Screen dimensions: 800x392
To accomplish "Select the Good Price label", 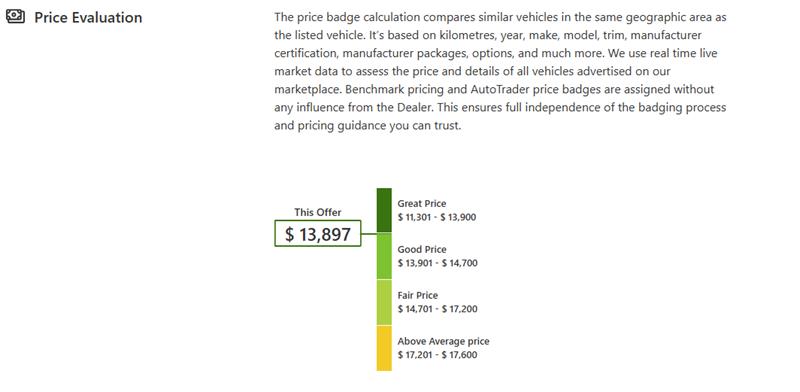I will point(422,250).
